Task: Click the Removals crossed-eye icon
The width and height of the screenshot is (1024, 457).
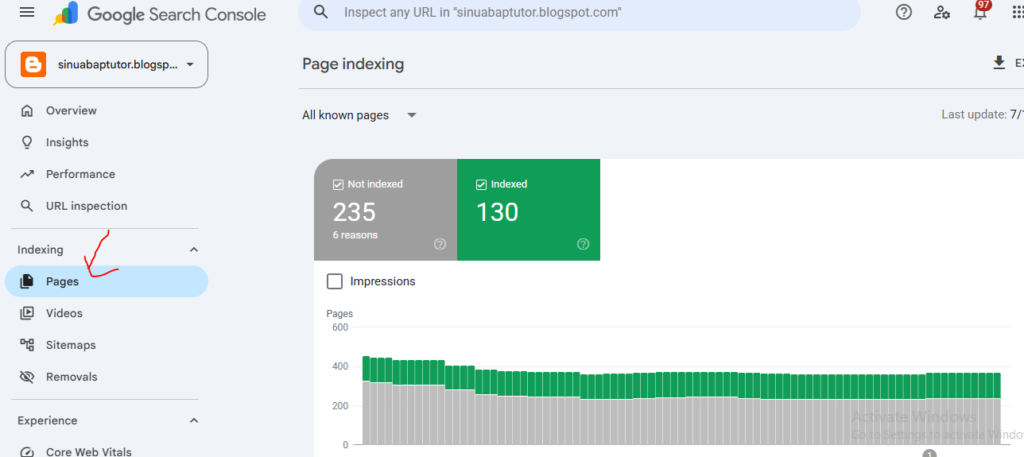Action: (27, 377)
